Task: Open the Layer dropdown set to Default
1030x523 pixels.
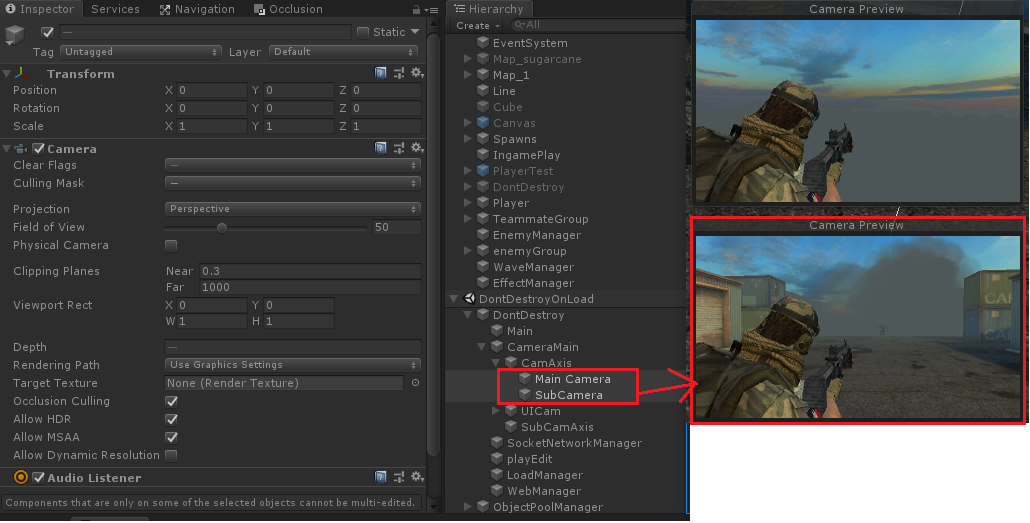Action: pos(344,52)
